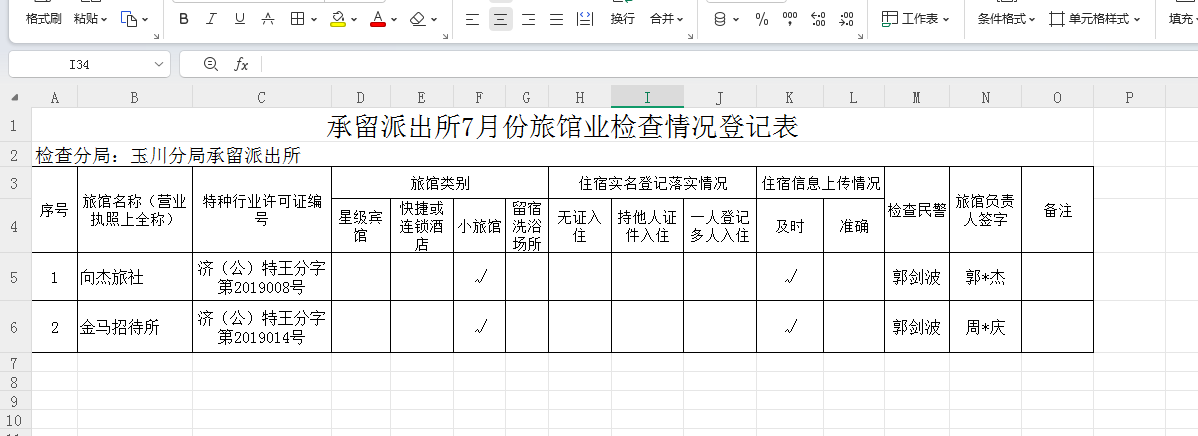Select the 住宿实名登记落实情况 header cell
This screenshot has width=1198, height=436.
pyautogui.click(x=652, y=183)
